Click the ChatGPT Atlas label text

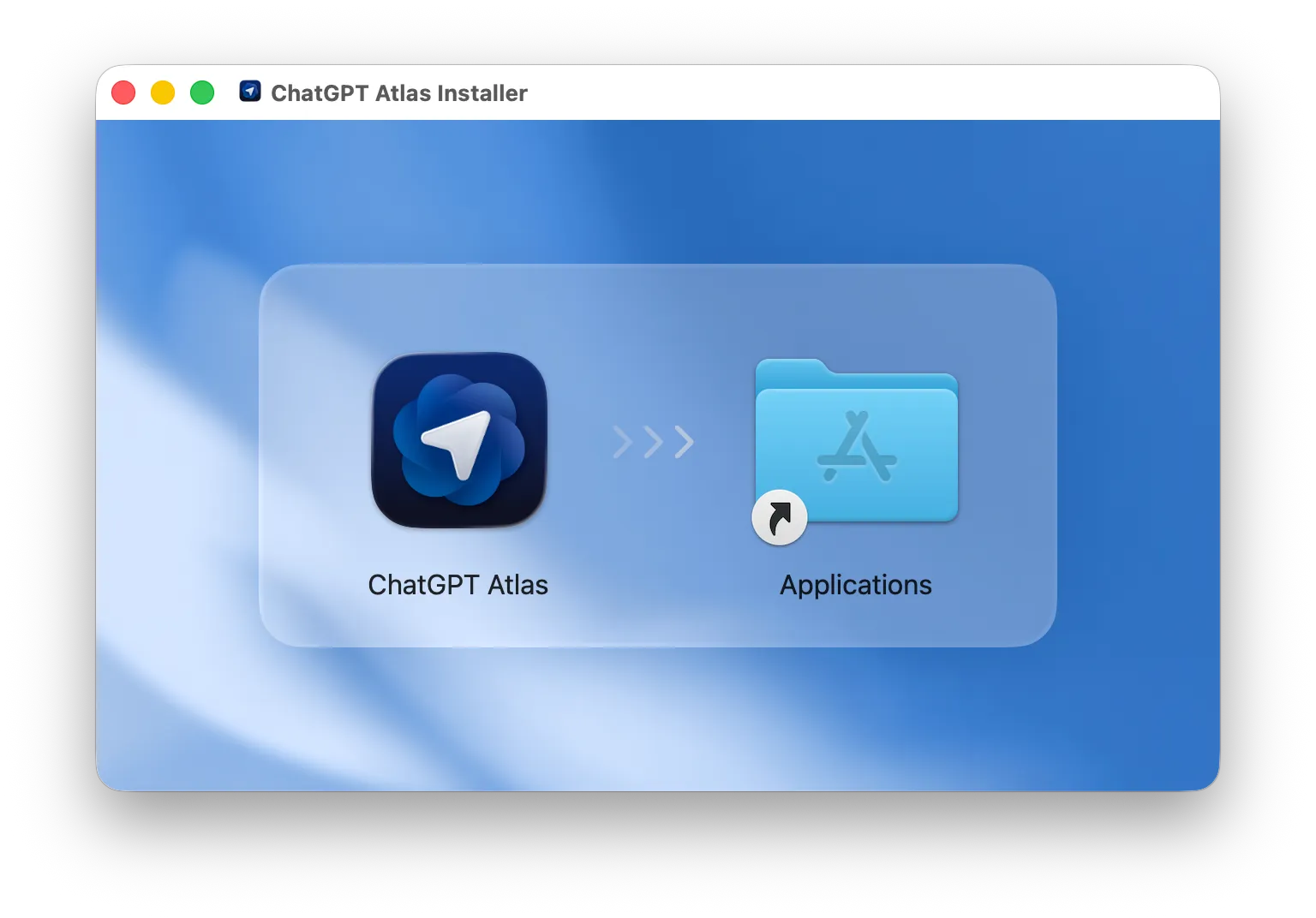pos(458,585)
